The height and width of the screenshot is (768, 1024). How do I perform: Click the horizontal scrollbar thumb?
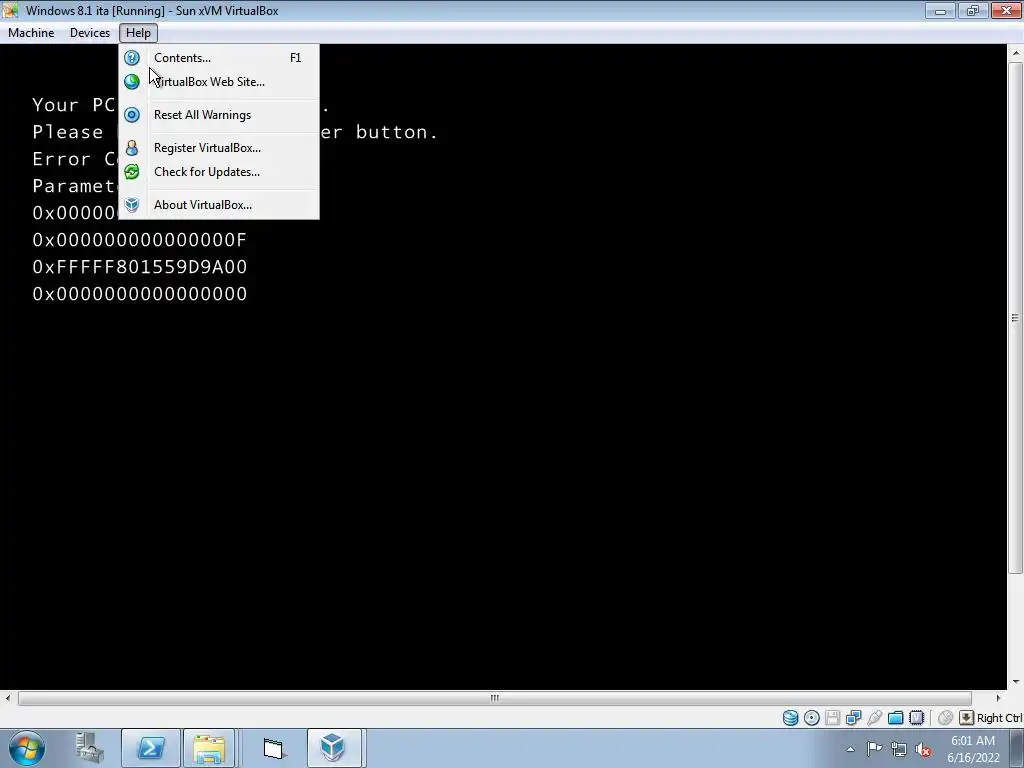(494, 698)
